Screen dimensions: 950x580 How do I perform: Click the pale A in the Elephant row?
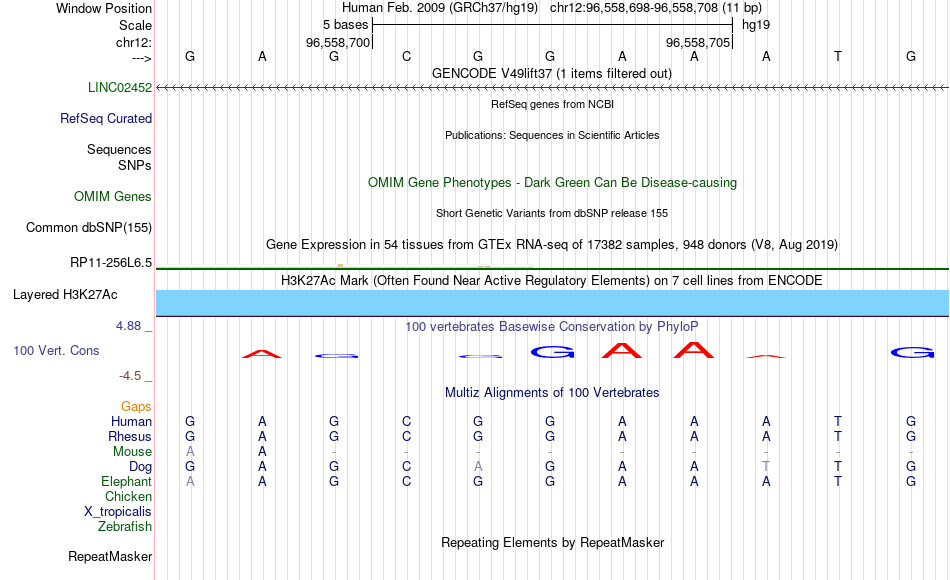point(190,481)
